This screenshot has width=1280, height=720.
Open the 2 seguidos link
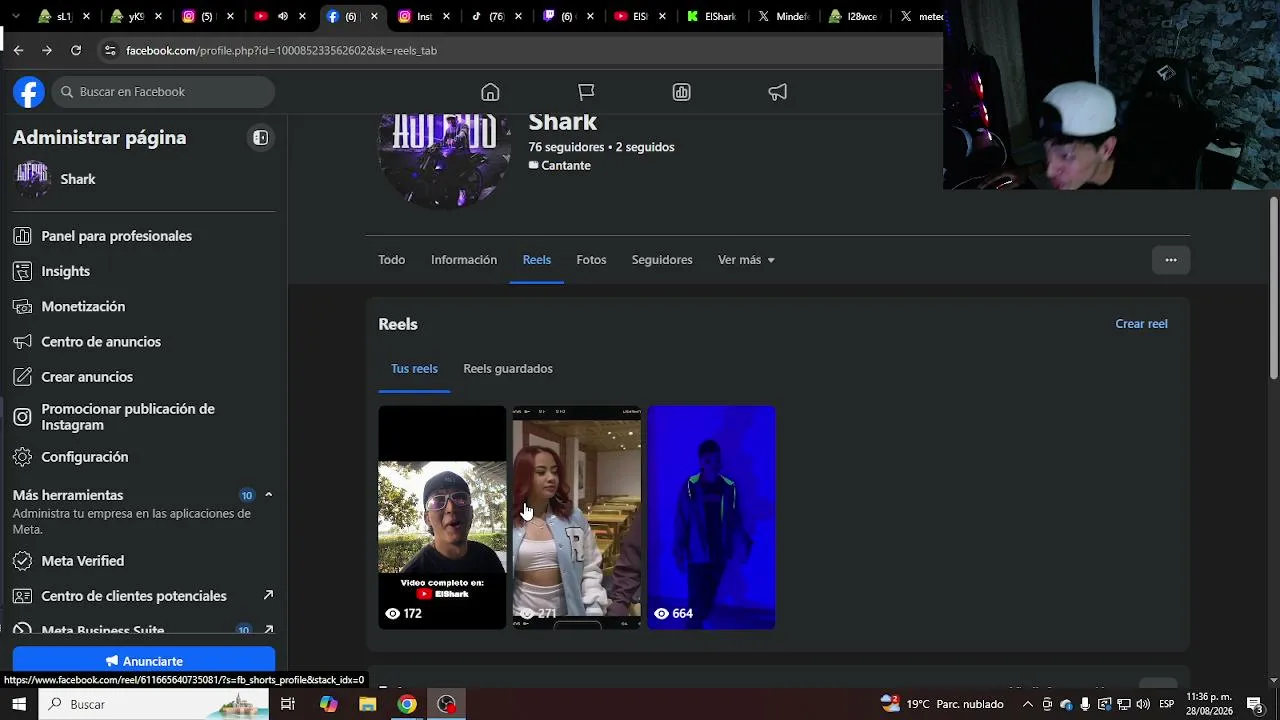point(645,147)
